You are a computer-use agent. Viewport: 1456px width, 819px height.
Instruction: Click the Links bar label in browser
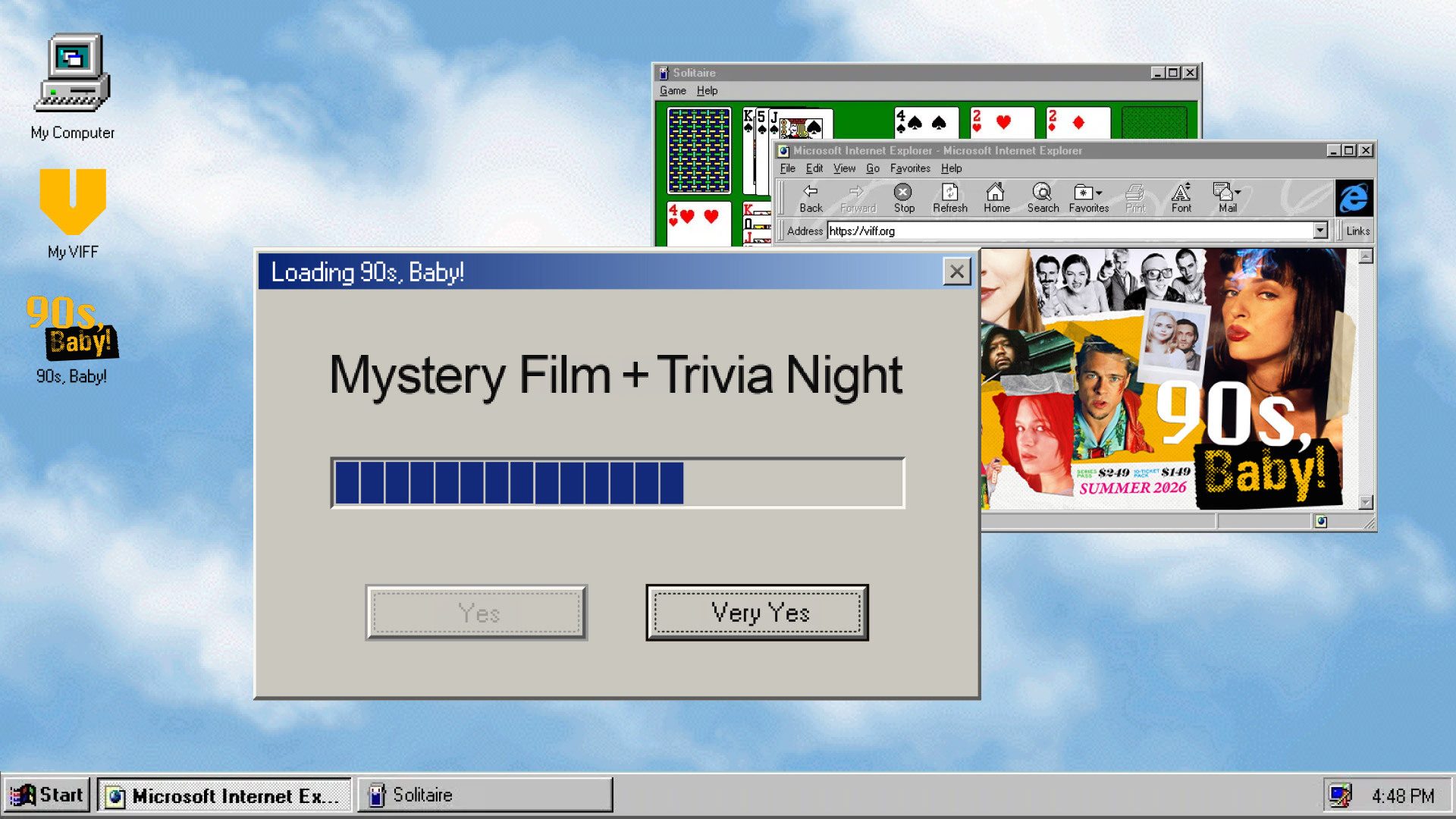tap(1357, 231)
